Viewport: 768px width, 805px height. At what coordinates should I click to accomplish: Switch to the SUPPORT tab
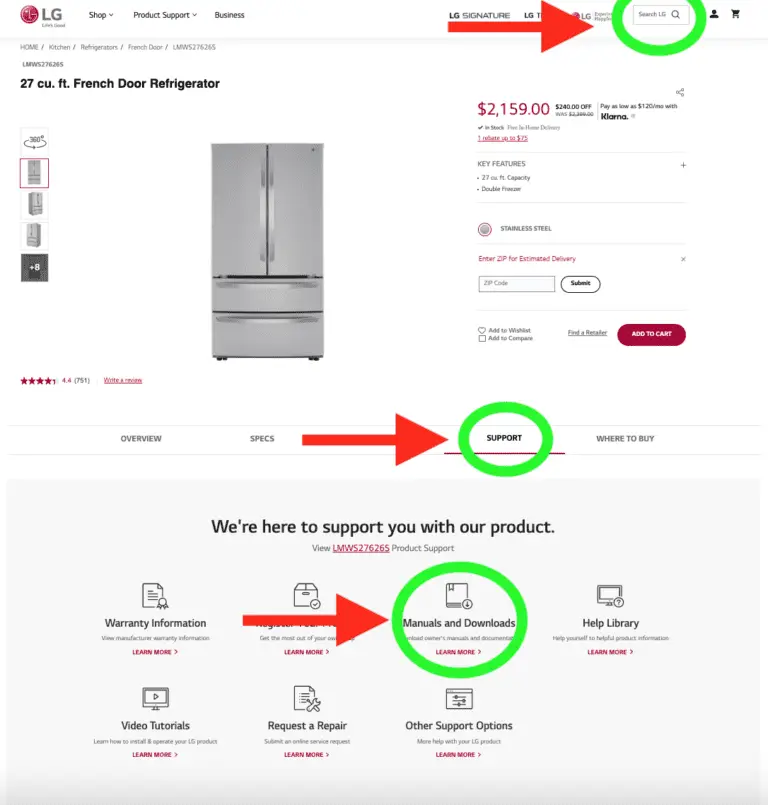coord(505,438)
